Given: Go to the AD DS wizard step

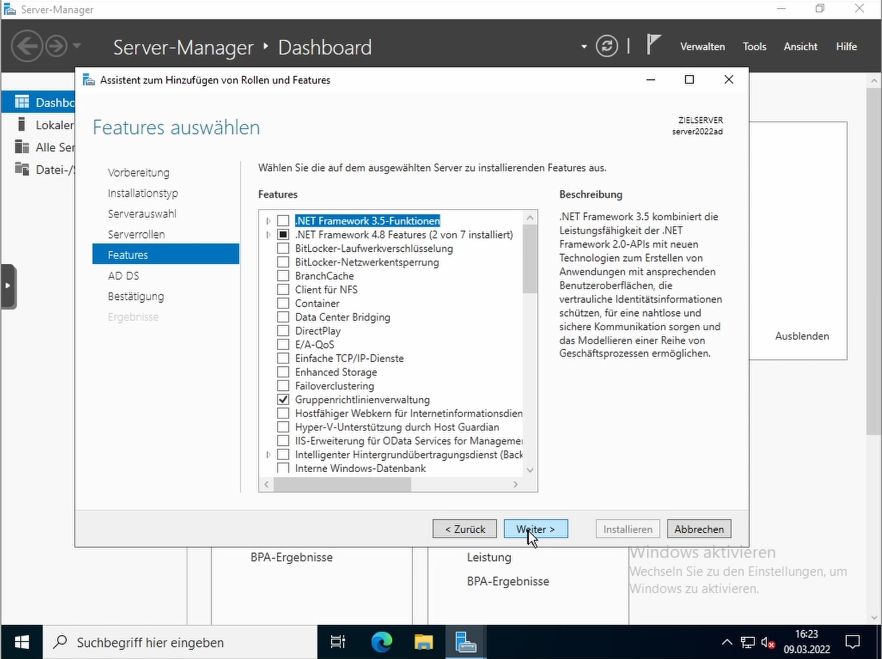Looking at the screenshot, I should tap(123, 276).
